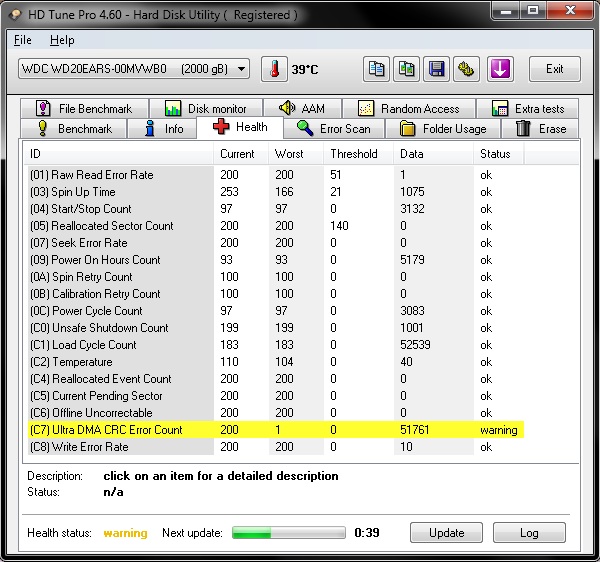Close the HD Tune Pro window
The image size is (600, 562).
[x=571, y=10]
